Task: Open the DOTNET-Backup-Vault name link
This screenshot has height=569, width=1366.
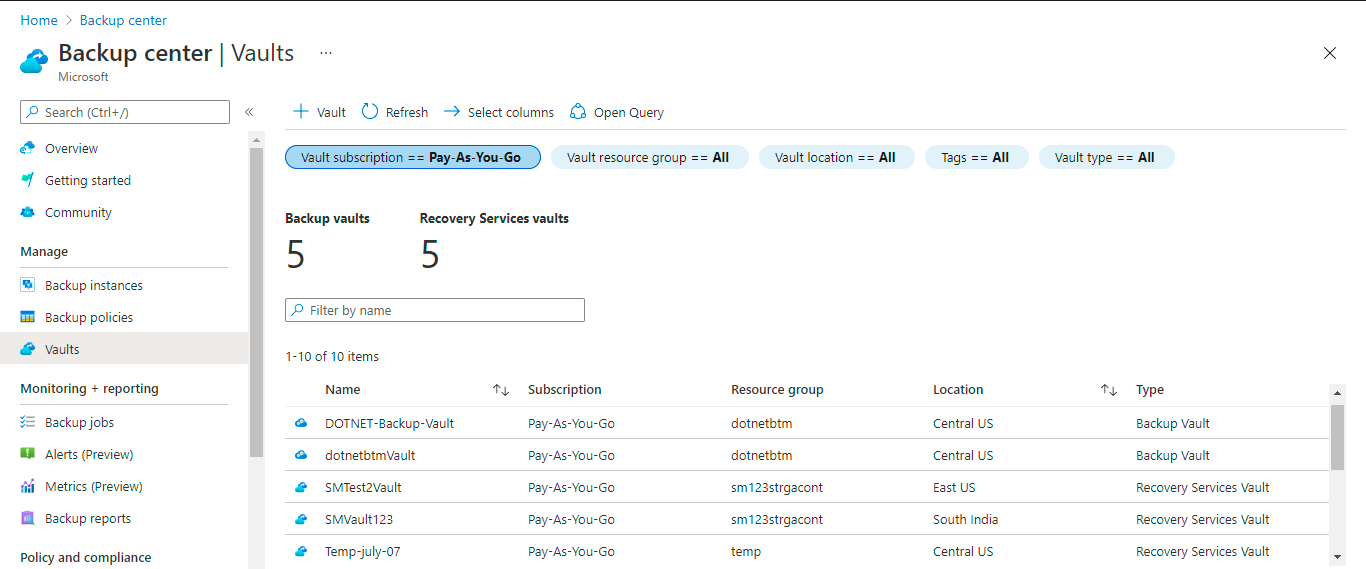Action: tap(389, 423)
